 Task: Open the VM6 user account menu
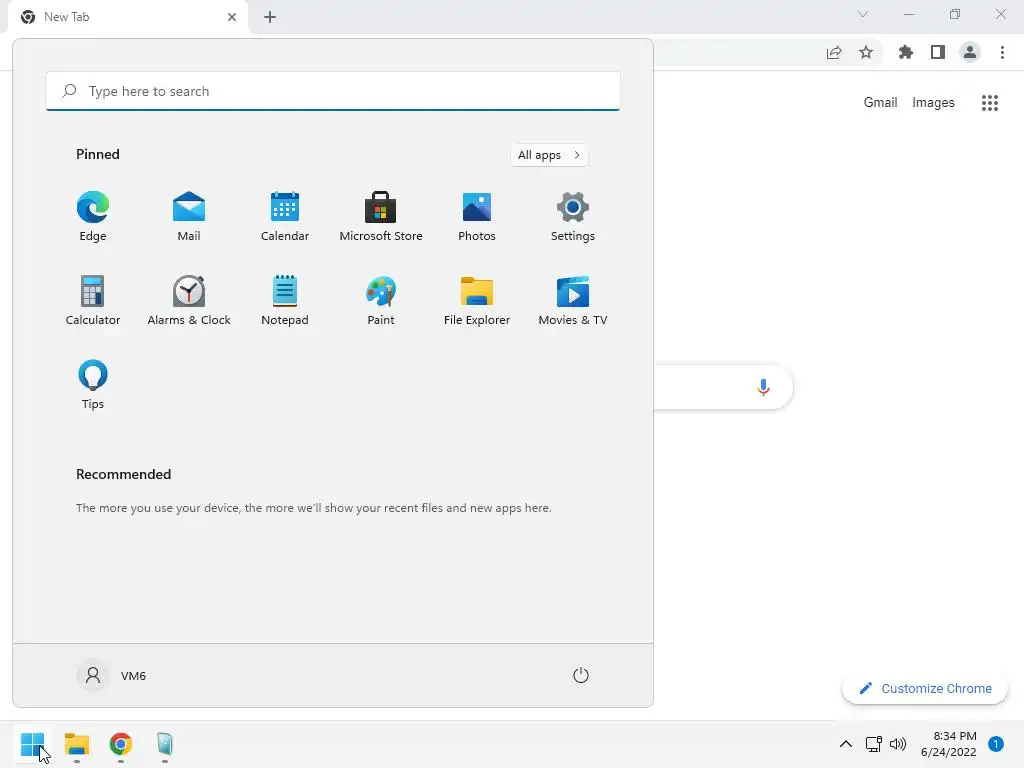point(112,675)
